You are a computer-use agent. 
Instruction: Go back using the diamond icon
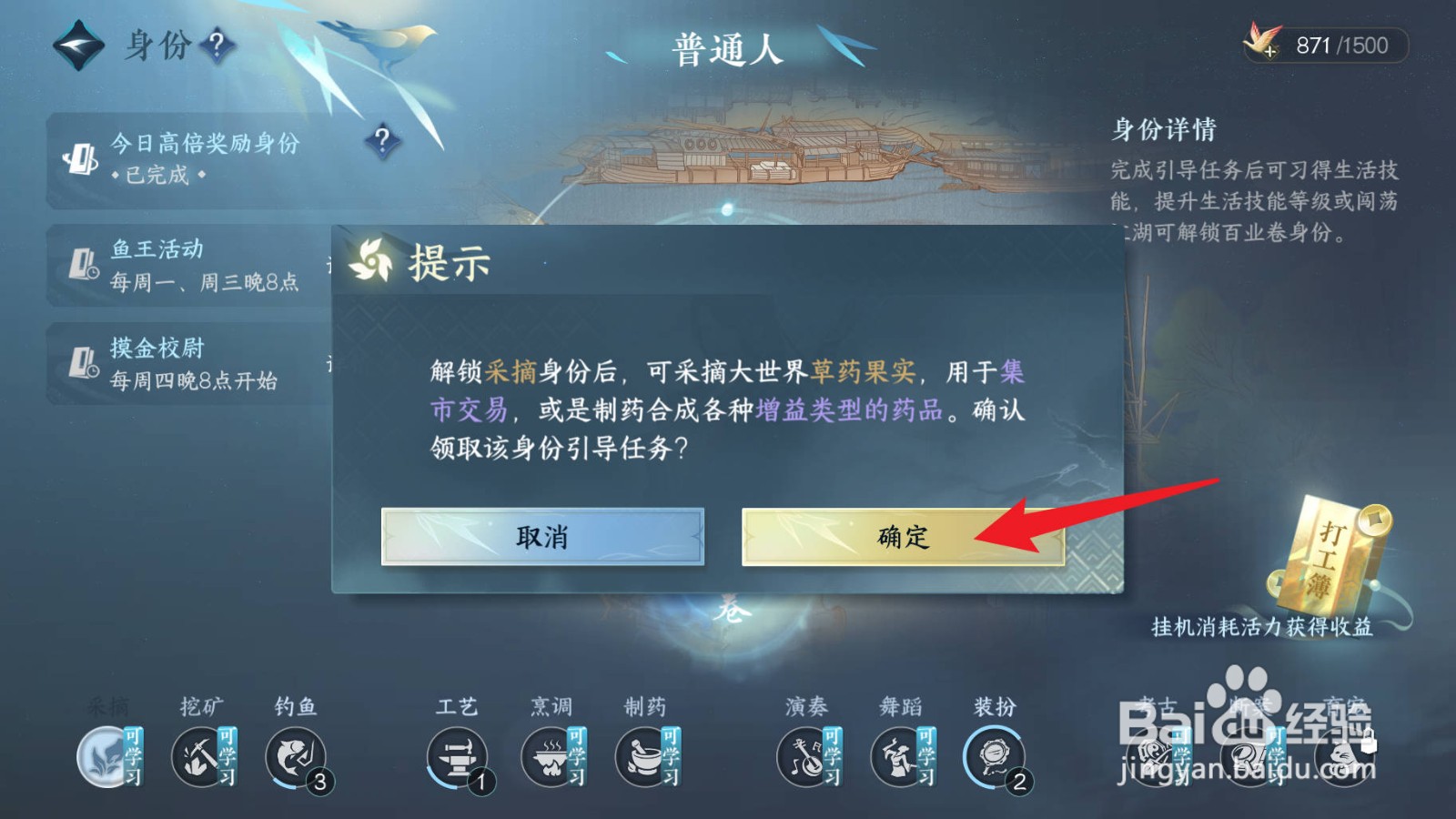tap(79, 45)
